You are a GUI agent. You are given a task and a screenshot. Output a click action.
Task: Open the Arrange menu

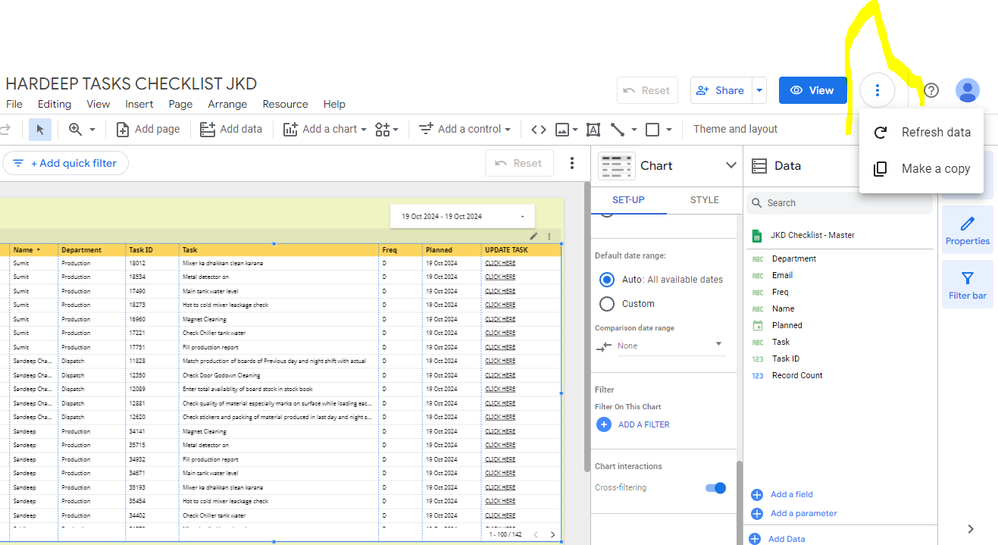coord(227,104)
